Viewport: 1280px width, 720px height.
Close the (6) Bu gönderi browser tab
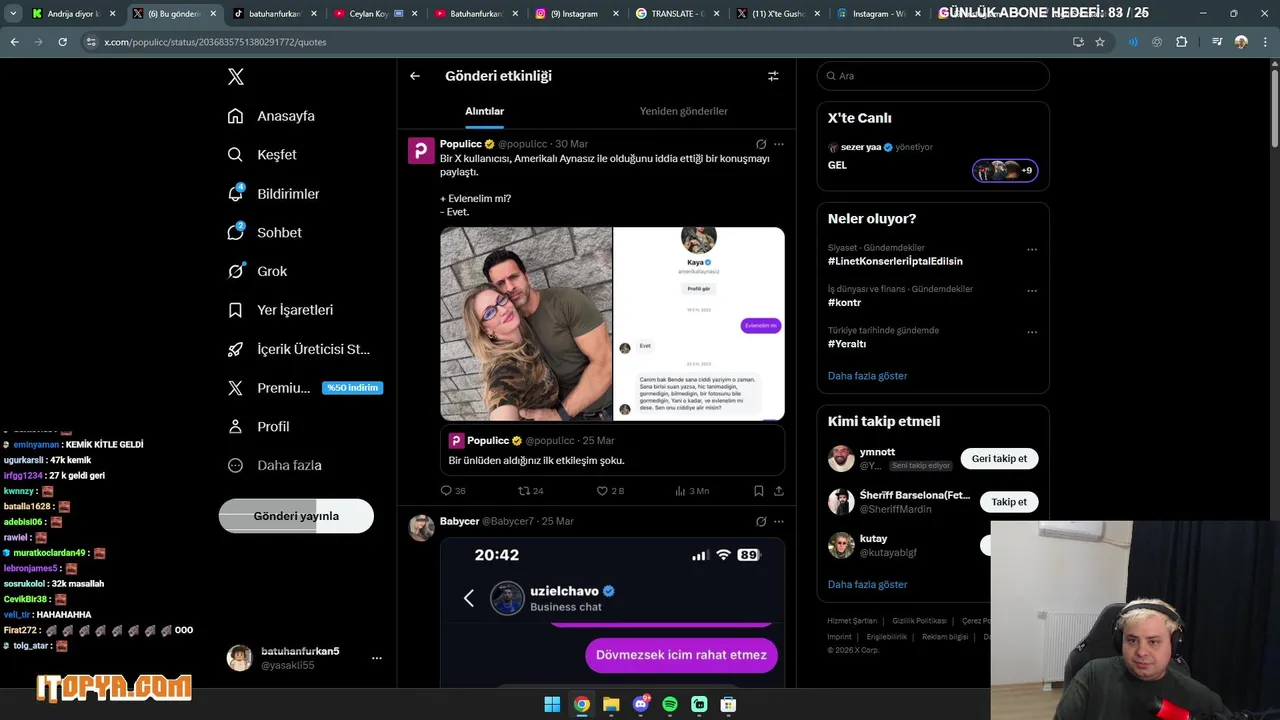[213, 14]
